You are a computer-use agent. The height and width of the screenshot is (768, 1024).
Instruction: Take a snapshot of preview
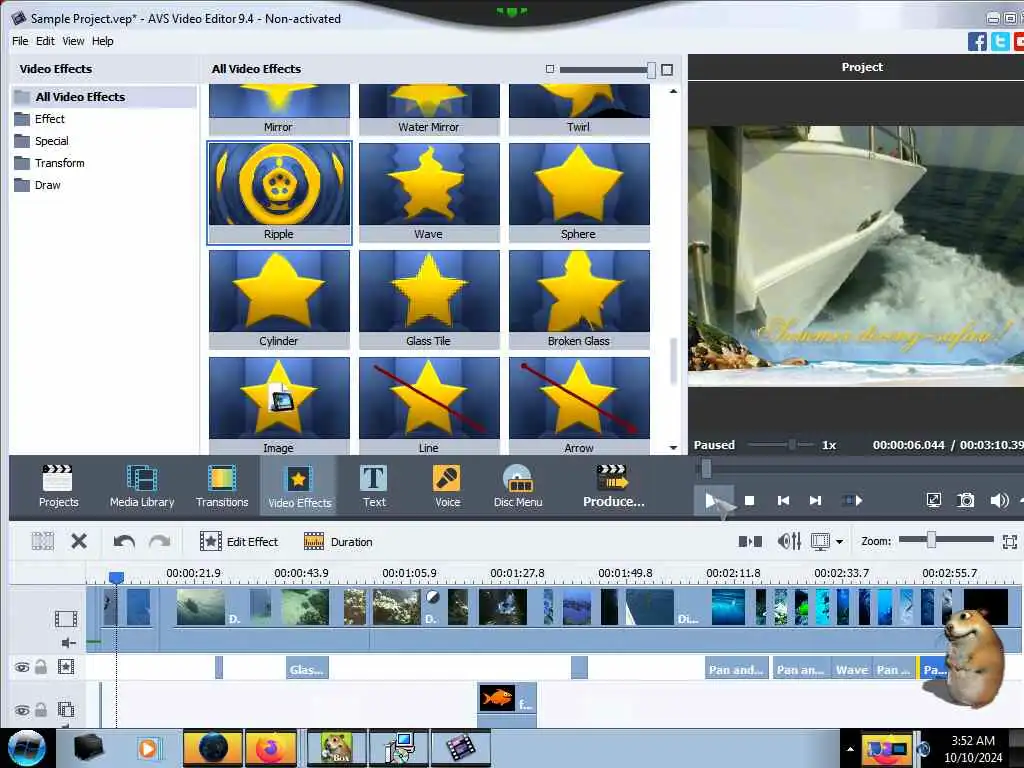965,500
